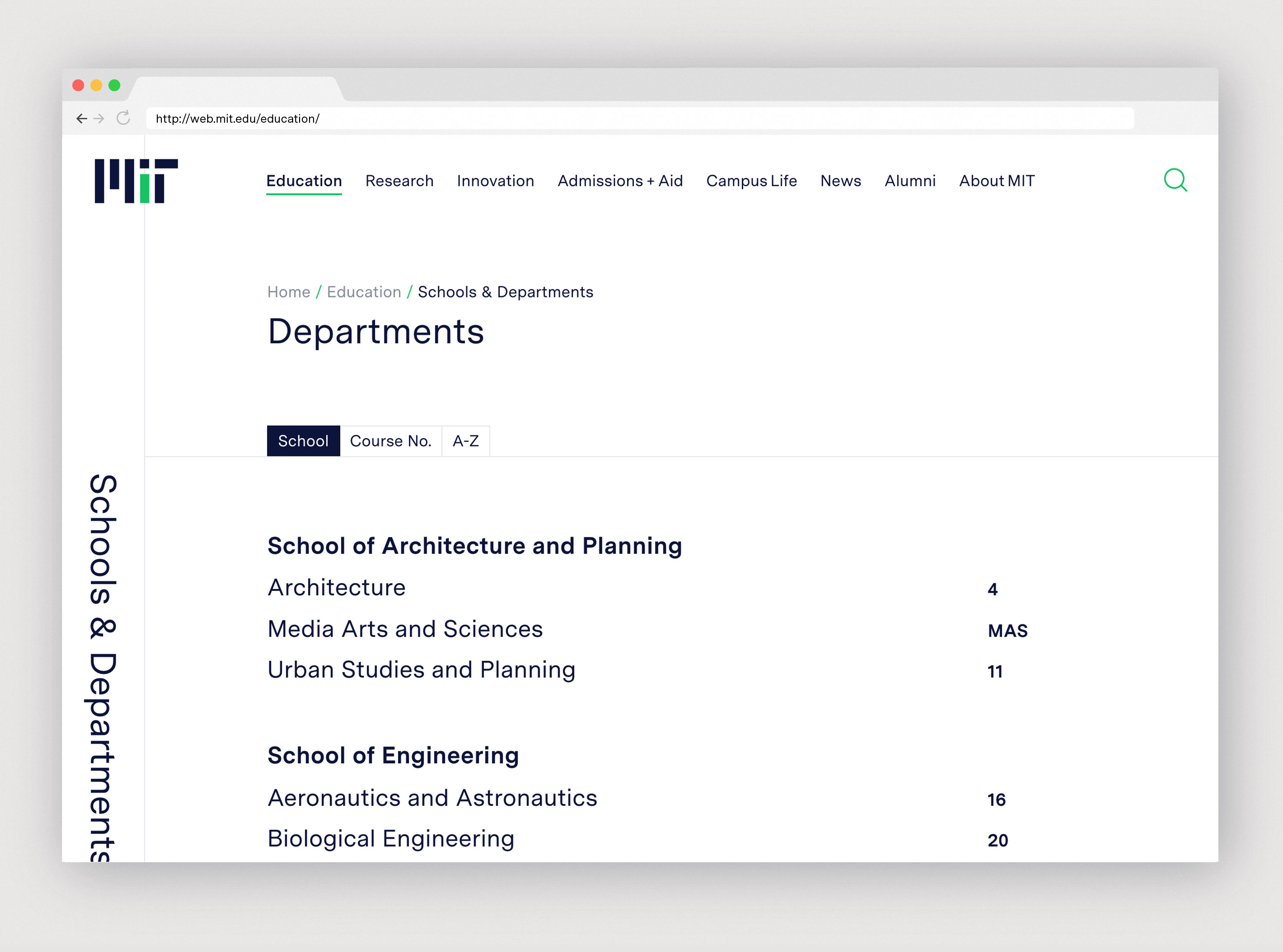The height and width of the screenshot is (952, 1283).
Task: Open the Admissions + Aid menu item
Action: pos(620,181)
